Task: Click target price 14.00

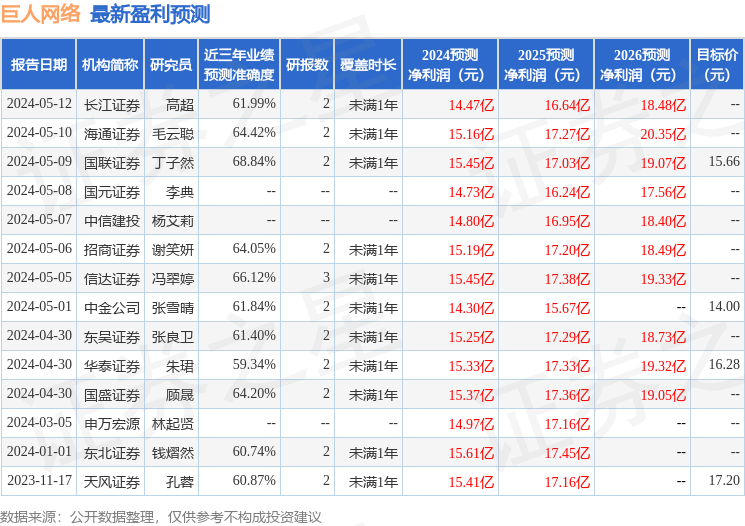Action: [x=724, y=306]
